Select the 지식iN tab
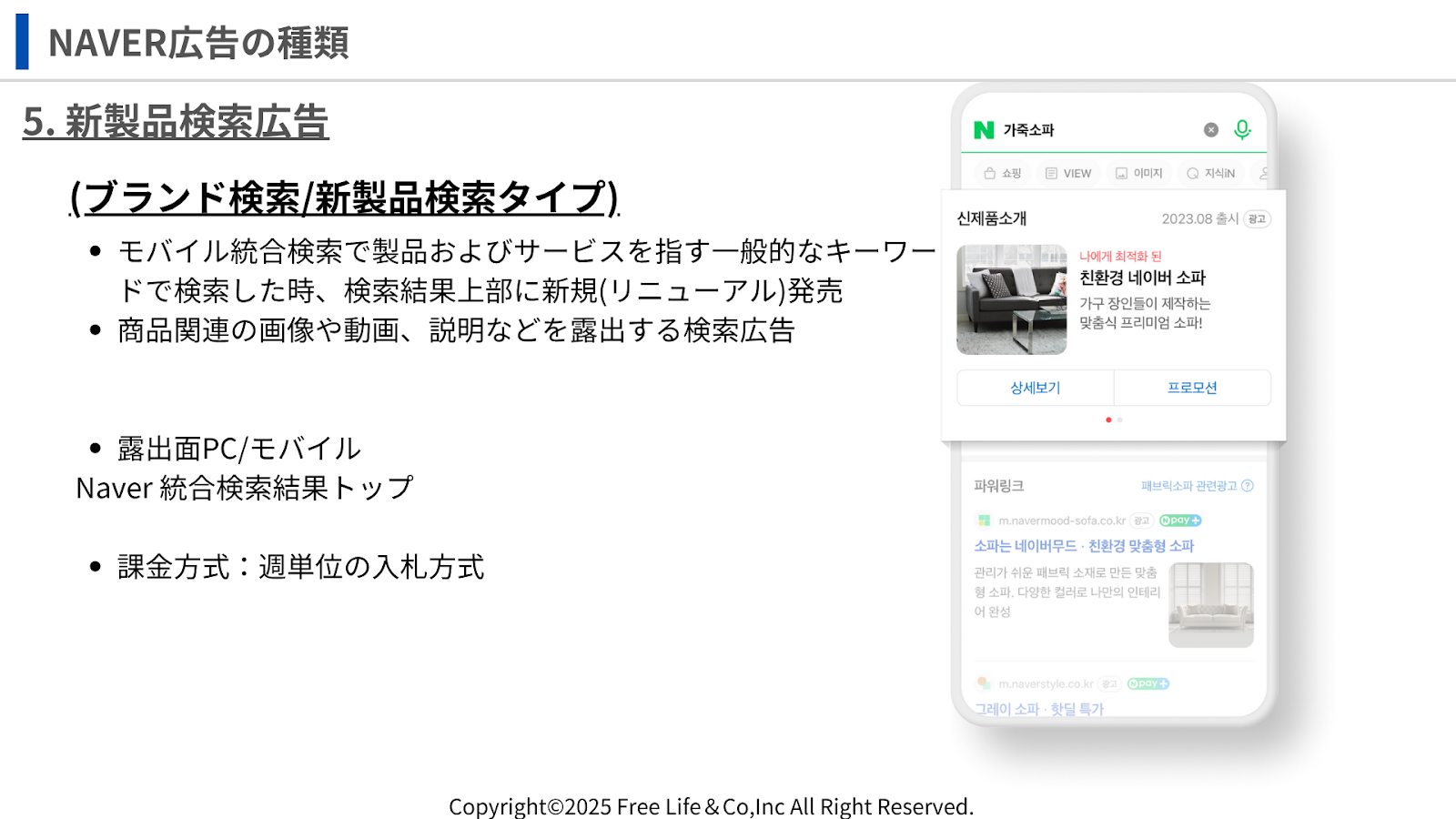1456x819 pixels. (1211, 173)
